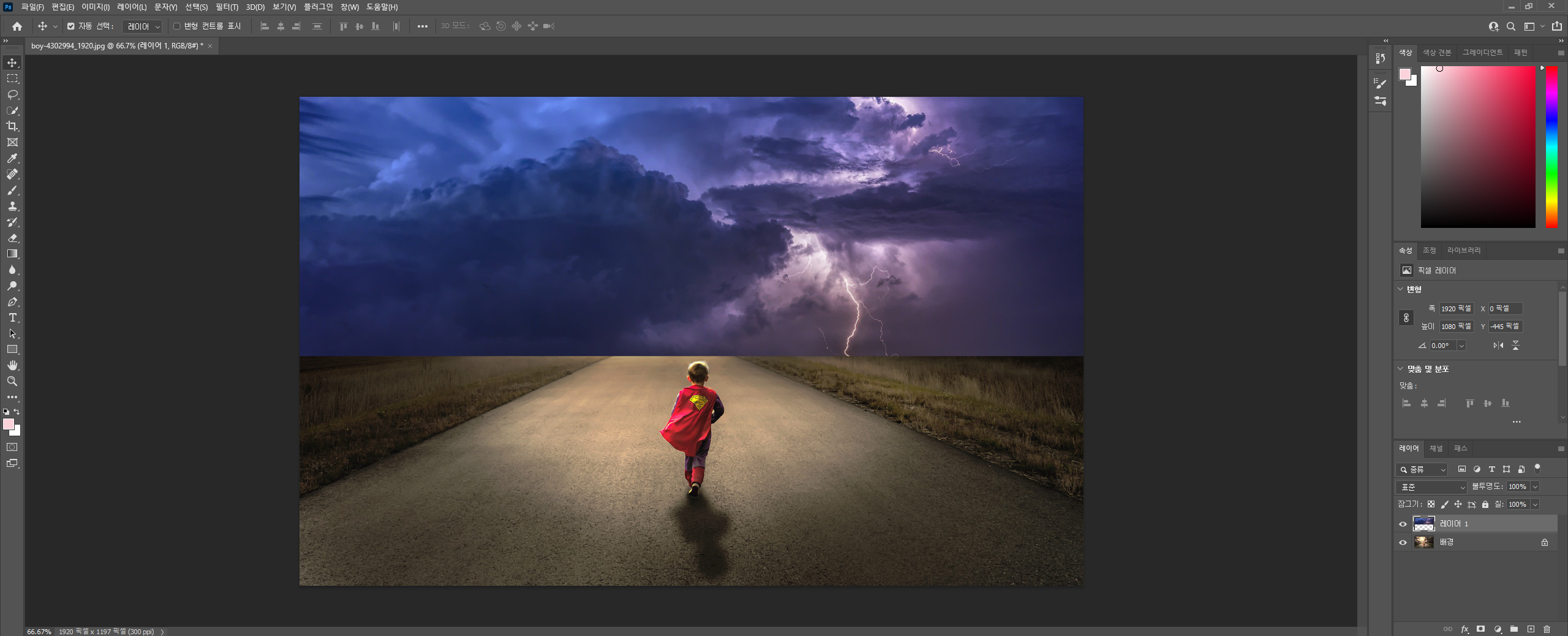The height and width of the screenshot is (636, 1568).
Task: Collapse the 맞춤 및 분포 section
Action: (1400, 369)
